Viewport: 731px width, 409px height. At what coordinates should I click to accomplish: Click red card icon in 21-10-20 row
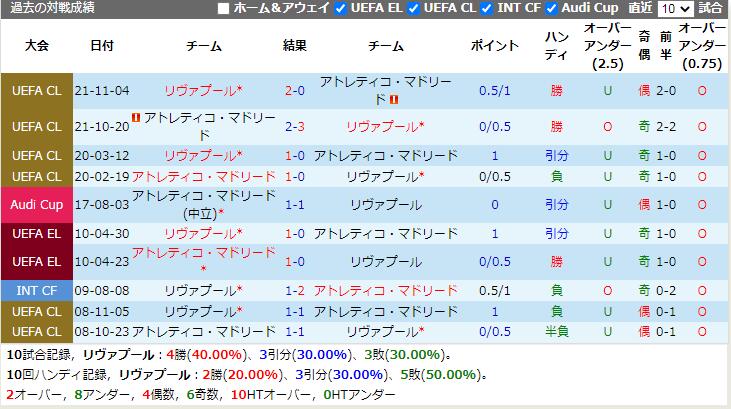coord(136,118)
